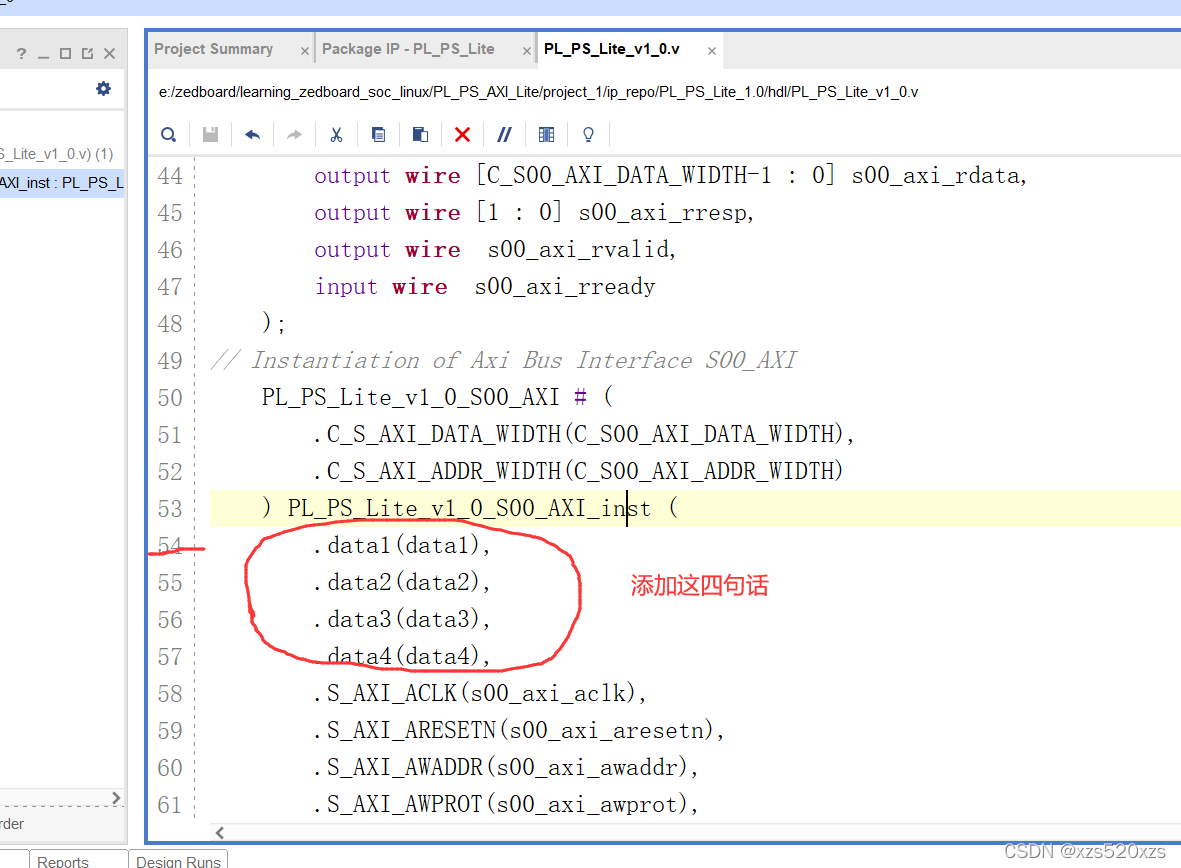The image size is (1181, 868).
Task: Click the .S_AXI_AWPROT(s00_axi_awprot) line
Action: click(506, 804)
